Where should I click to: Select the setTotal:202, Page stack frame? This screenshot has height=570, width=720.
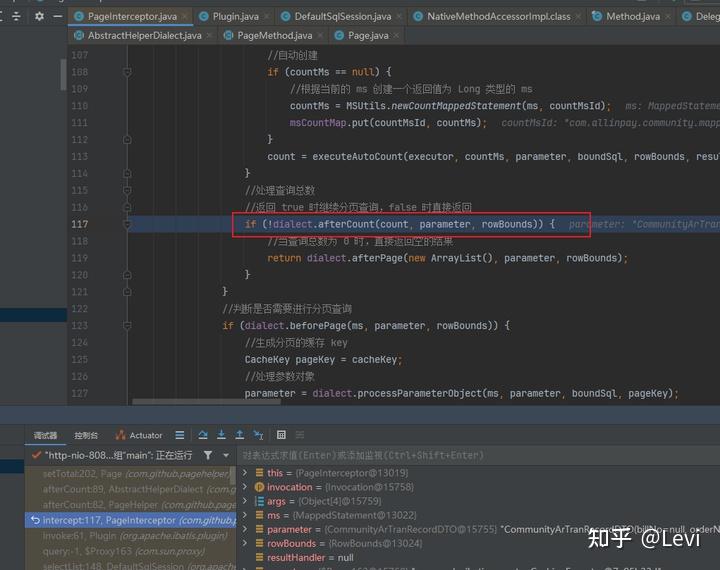[130, 474]
